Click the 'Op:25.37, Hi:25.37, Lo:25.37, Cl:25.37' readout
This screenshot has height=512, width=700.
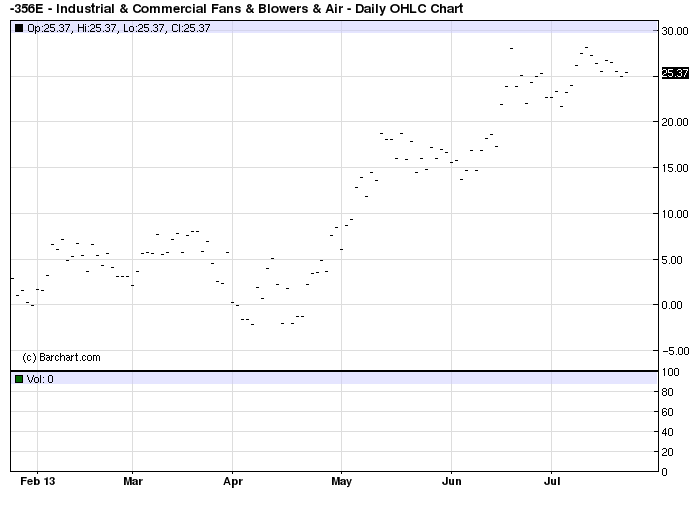119,28
